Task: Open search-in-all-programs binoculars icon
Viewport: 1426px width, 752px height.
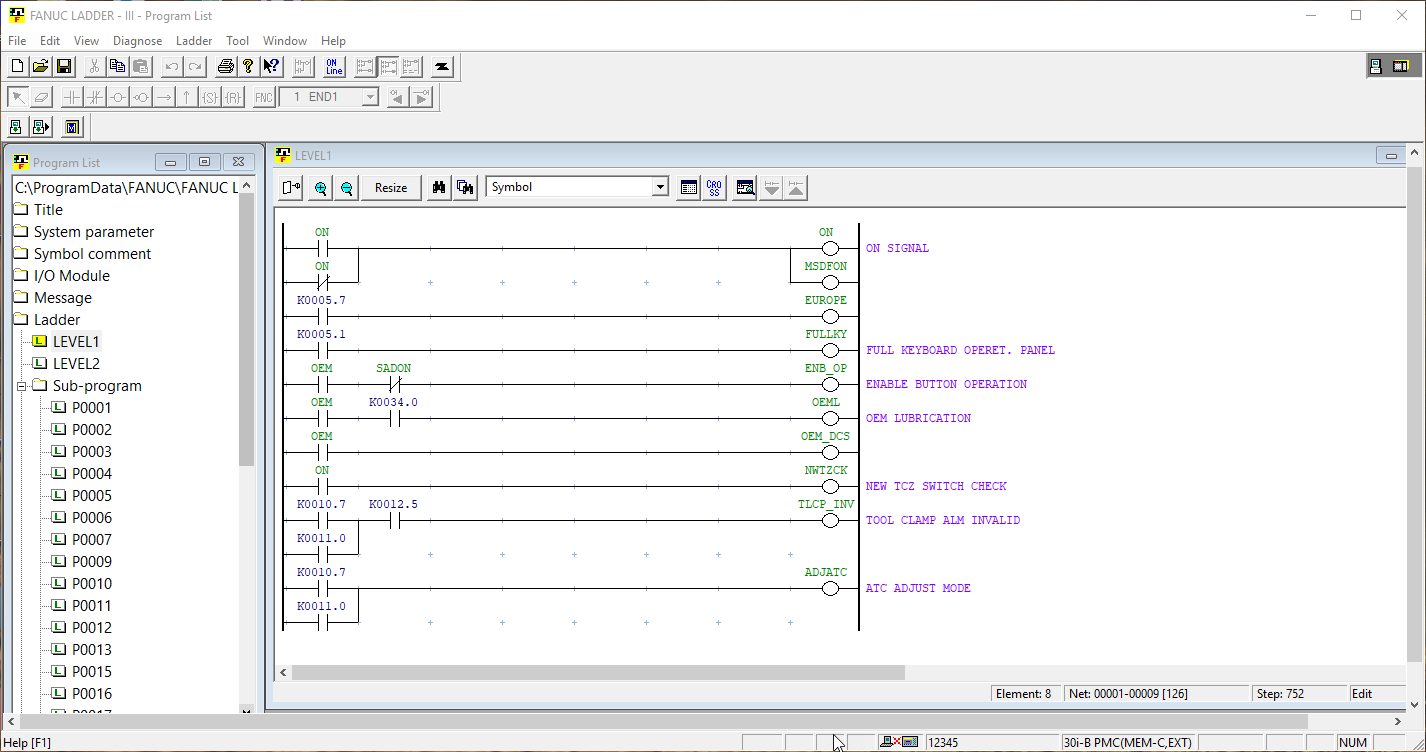Action: click(x=465, y=187)
